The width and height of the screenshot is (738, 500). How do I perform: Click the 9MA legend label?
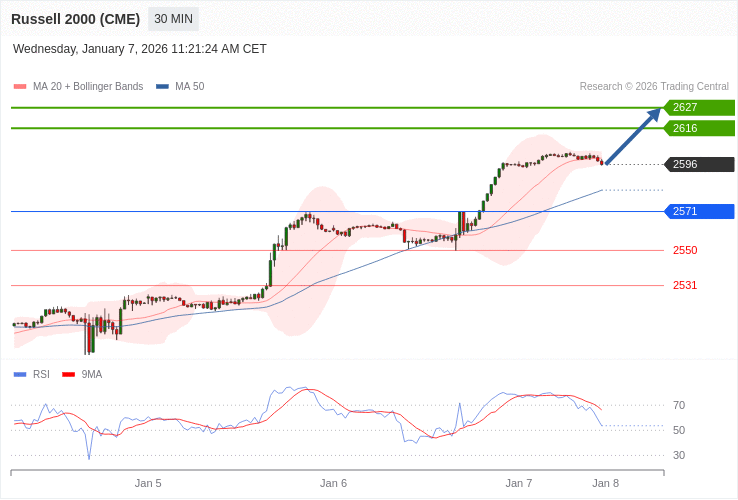[x=92, y=375]
